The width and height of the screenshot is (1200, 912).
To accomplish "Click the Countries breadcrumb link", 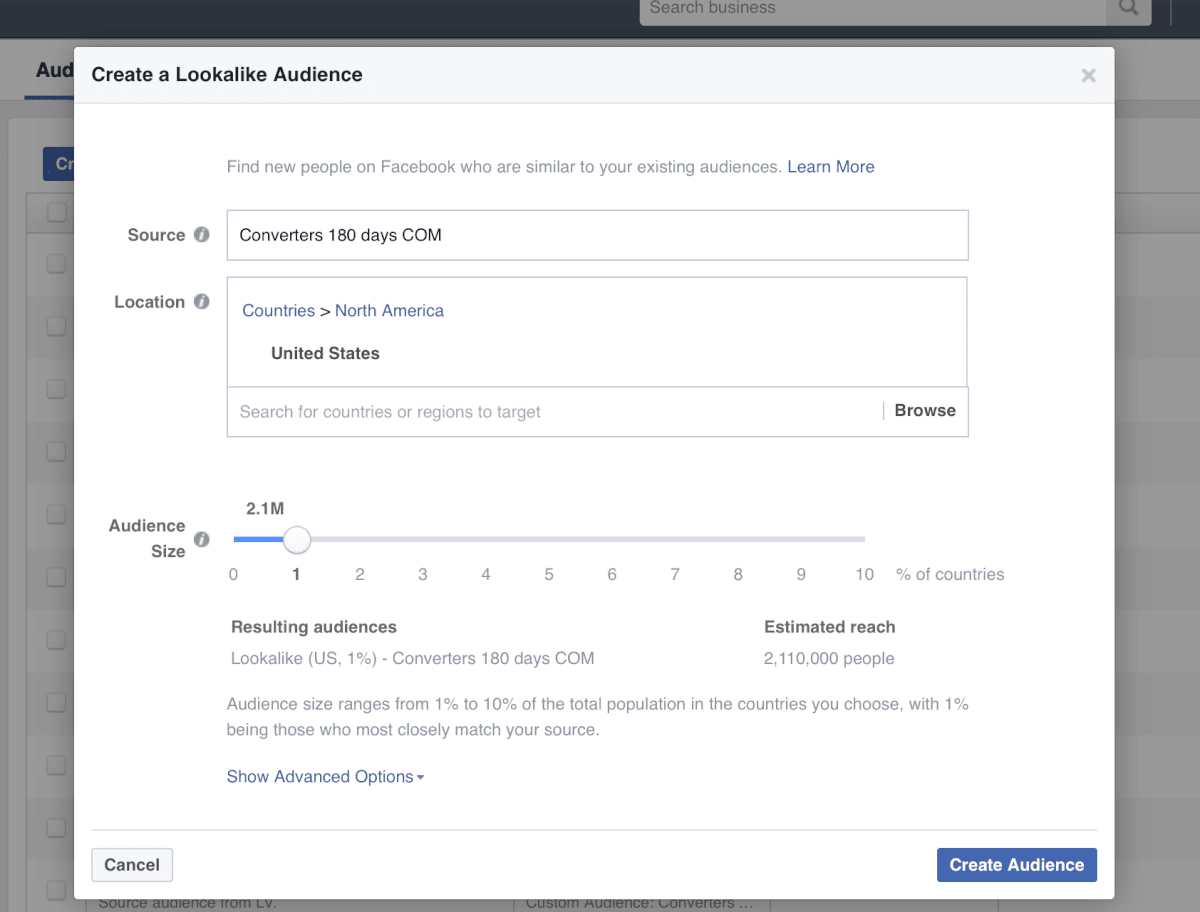I will click(x=278, y=311).
